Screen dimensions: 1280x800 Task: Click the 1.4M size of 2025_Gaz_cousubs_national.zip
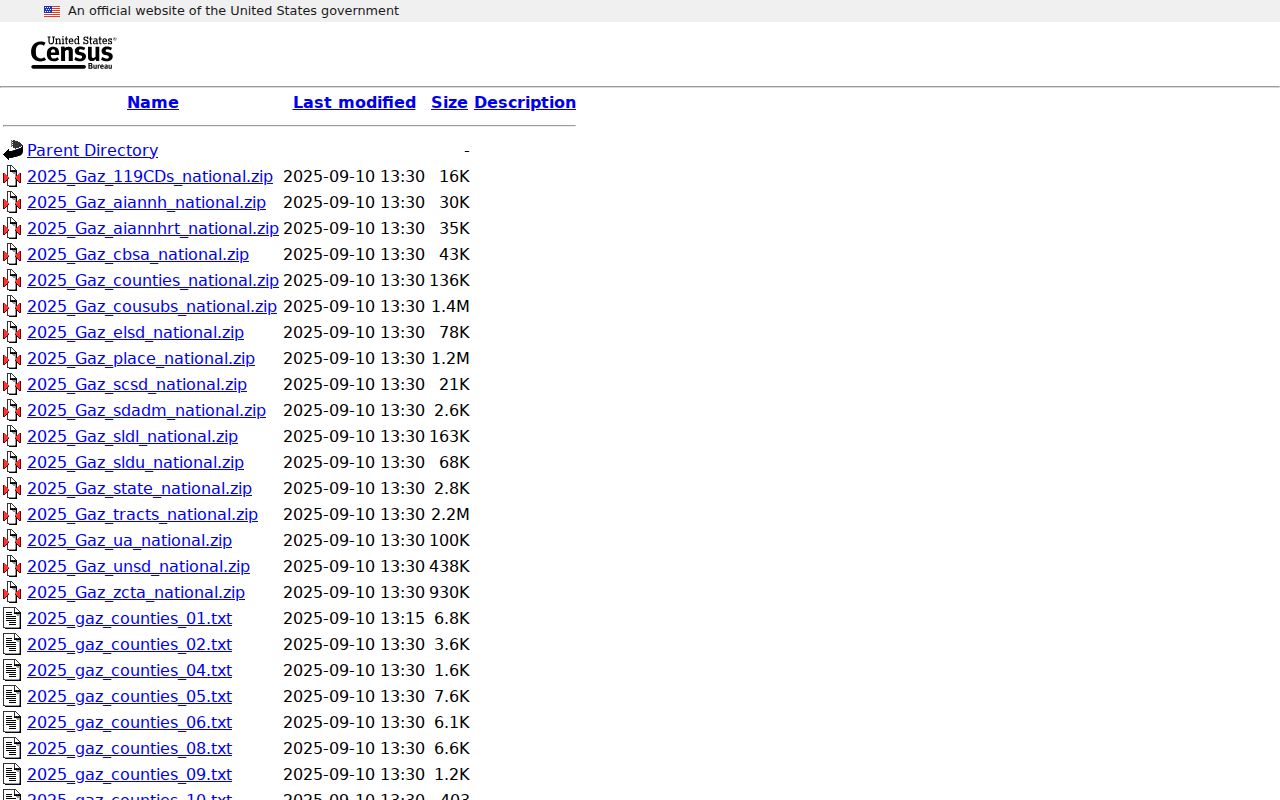pos(450,306)
